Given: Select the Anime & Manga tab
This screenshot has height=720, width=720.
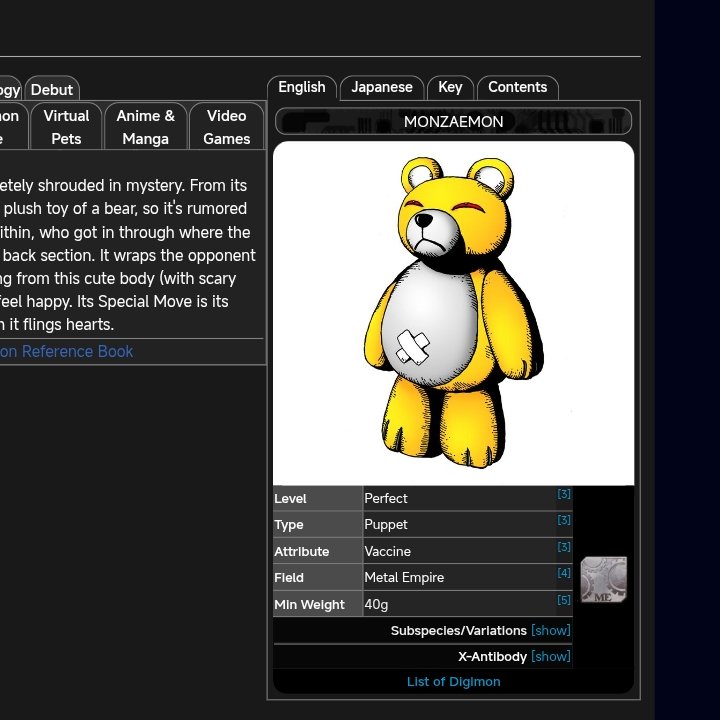Looking at the screenshot, I should 146,127.
